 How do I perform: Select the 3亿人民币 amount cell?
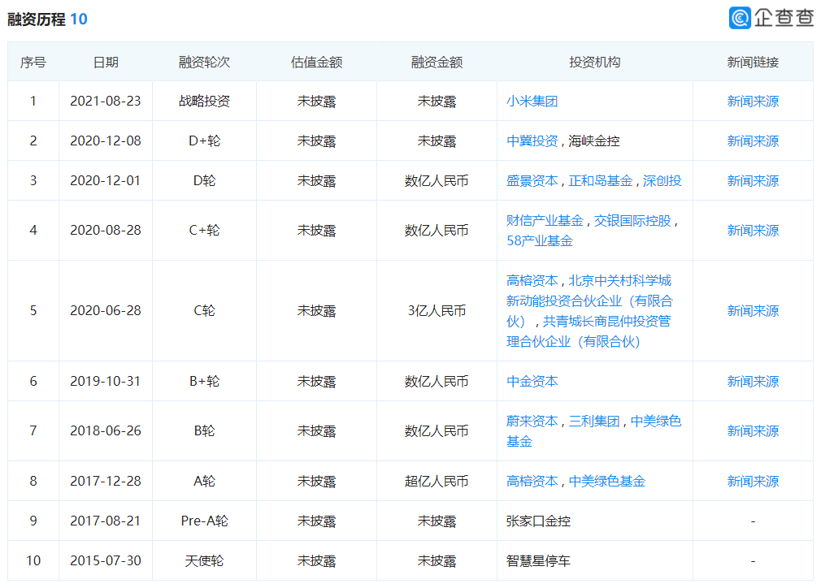(437, 311)
